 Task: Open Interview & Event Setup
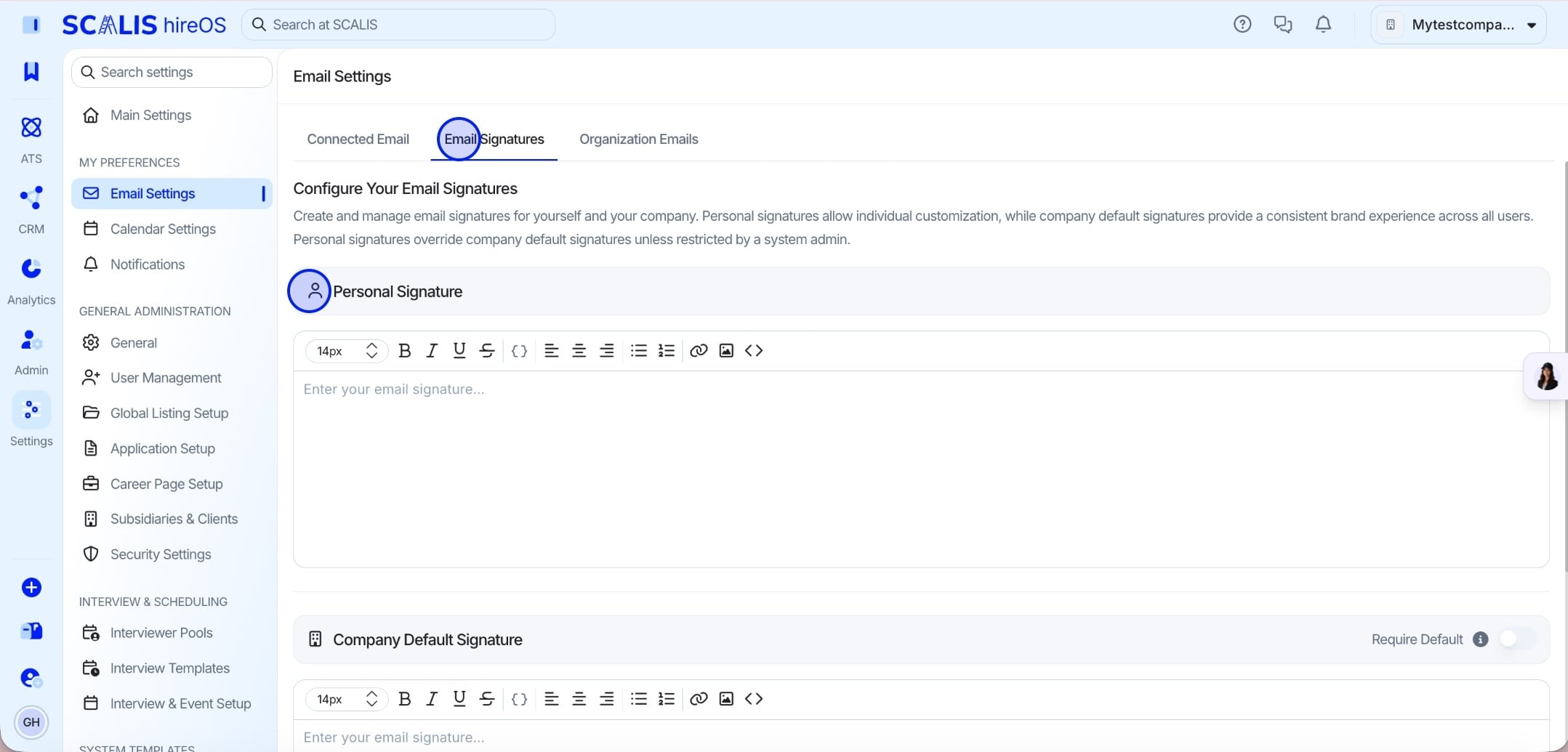(x=172, y=704)
